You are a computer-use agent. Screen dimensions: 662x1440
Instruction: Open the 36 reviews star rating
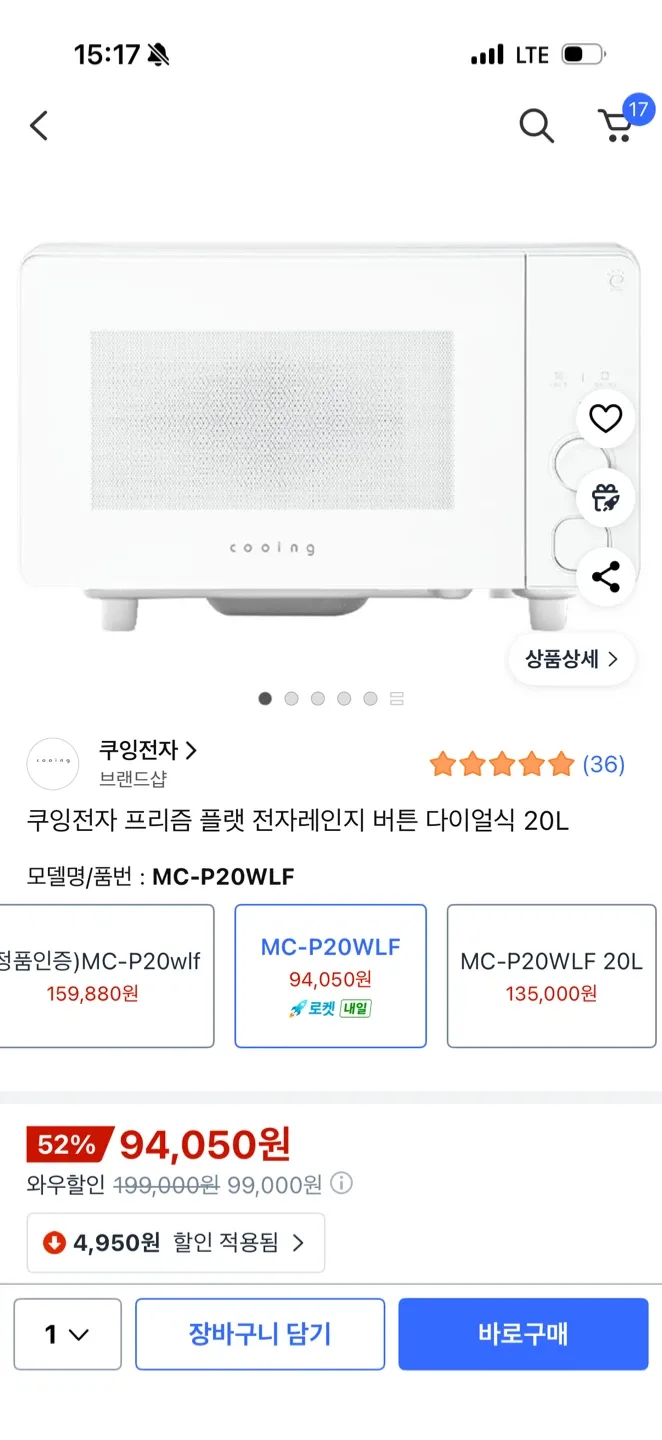tap(526, 765)
